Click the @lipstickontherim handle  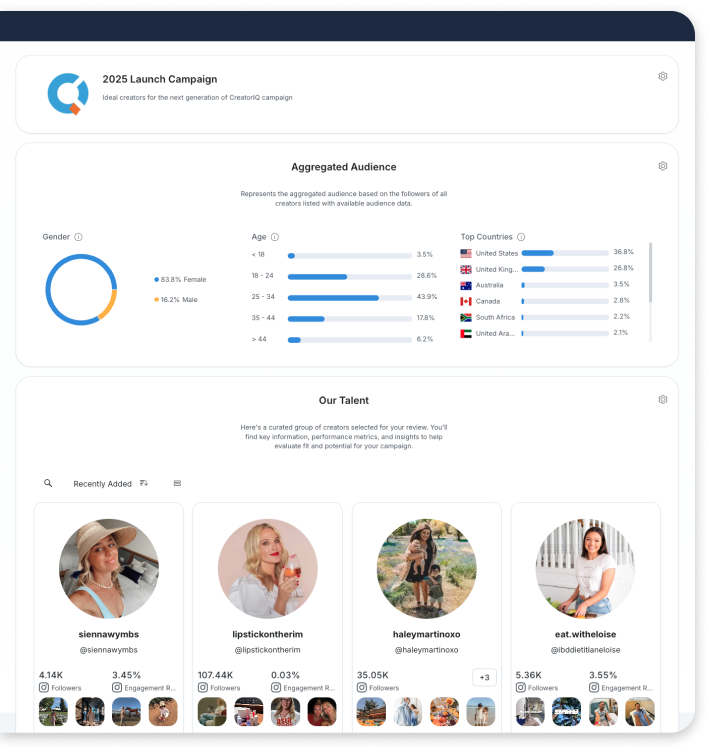(x=268, y=650)
